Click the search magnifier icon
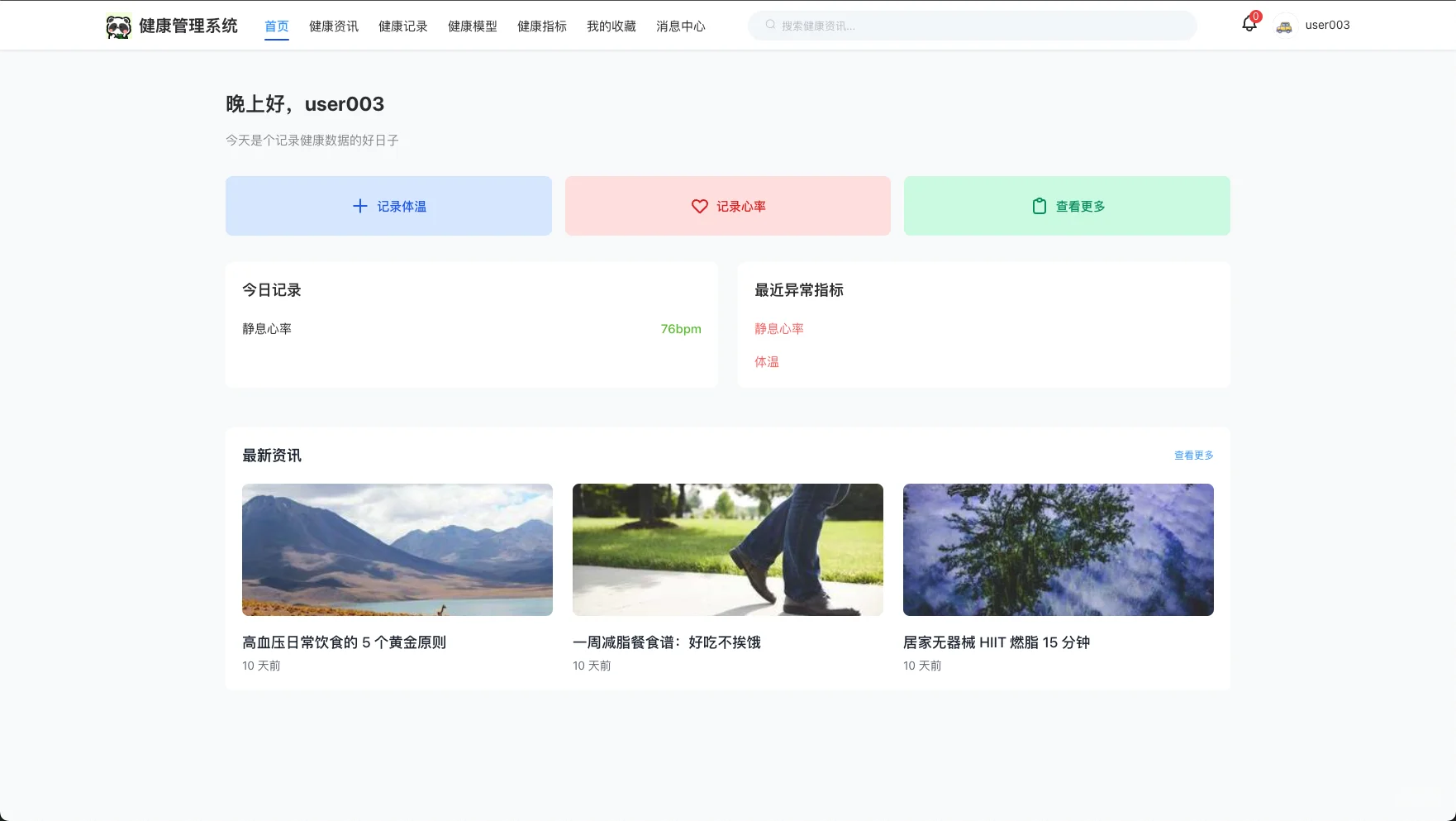The width and height of the screenshot is (1456, 821). [768, 25]
